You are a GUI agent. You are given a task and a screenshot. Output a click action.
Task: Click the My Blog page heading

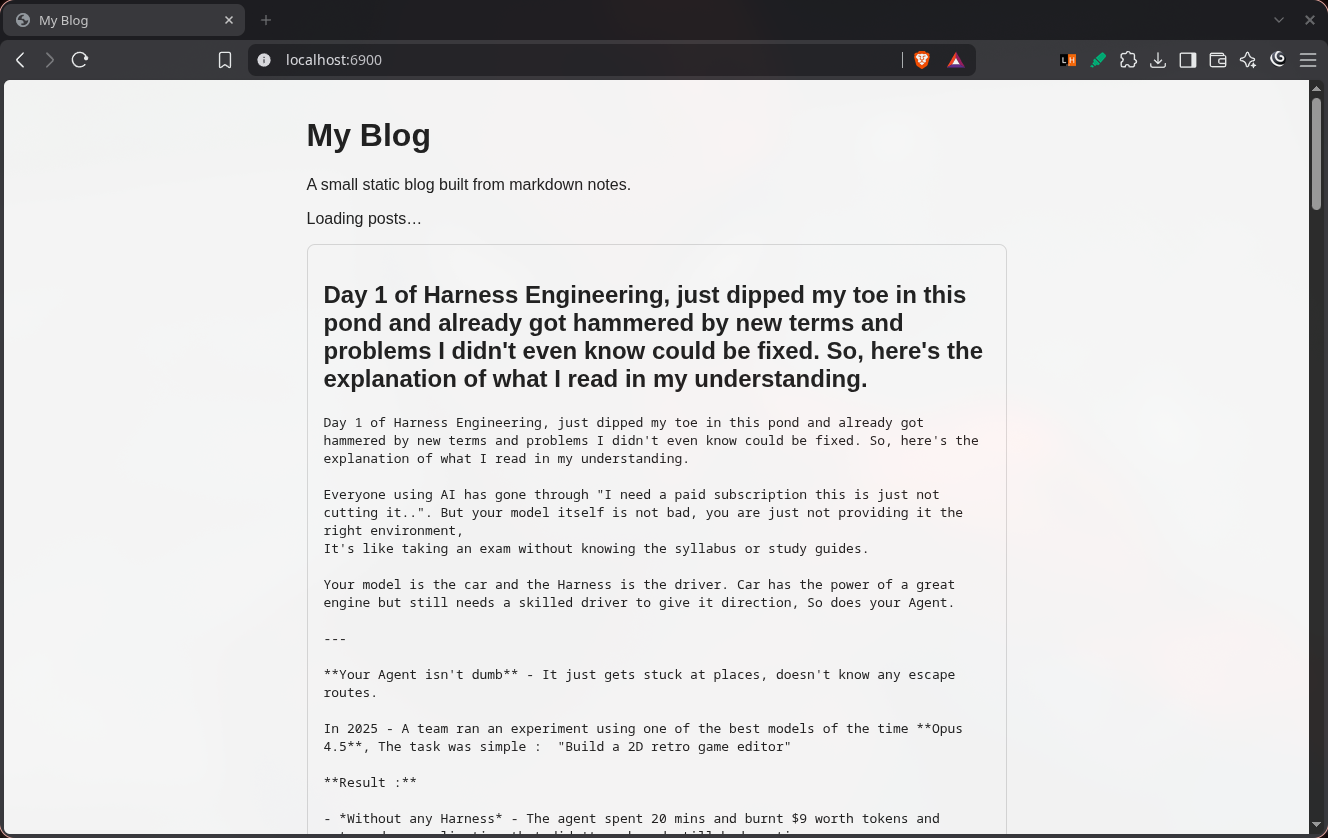click(x=369, y=135)
